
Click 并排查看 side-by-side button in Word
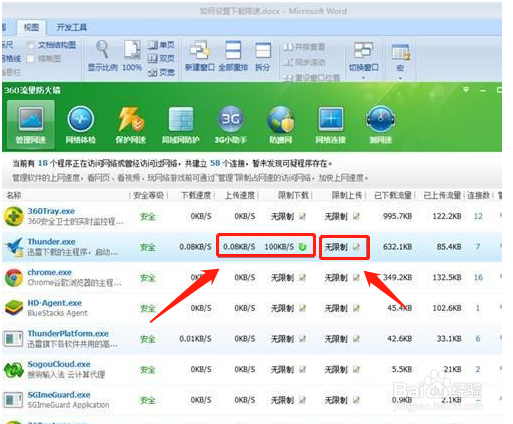pyautogui.click(x=304, y=47)
